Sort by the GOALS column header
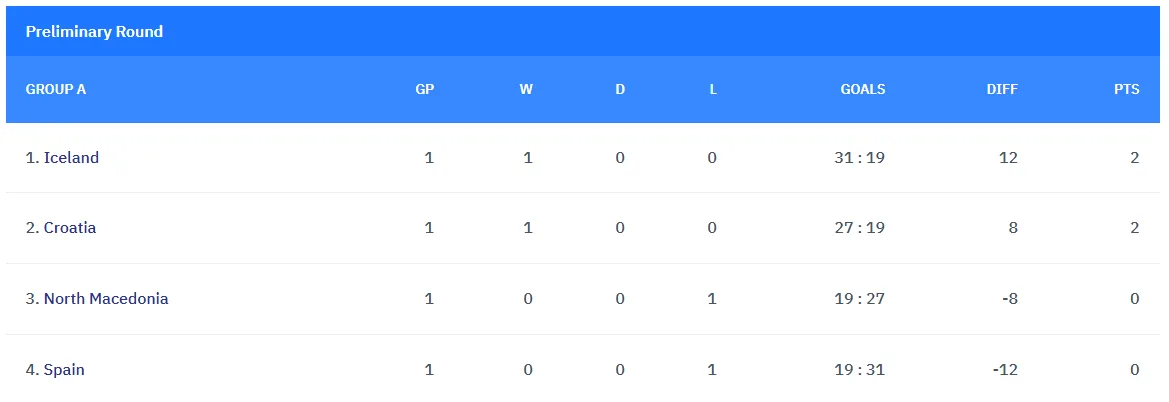 click(862, 89)
